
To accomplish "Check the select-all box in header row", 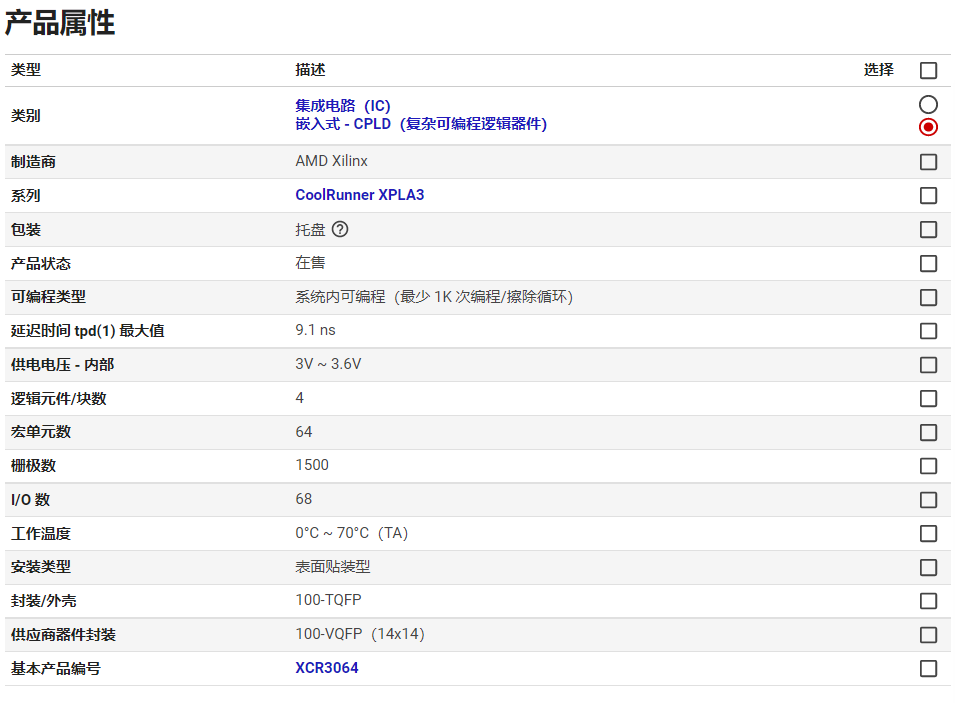I will (928, 70).
